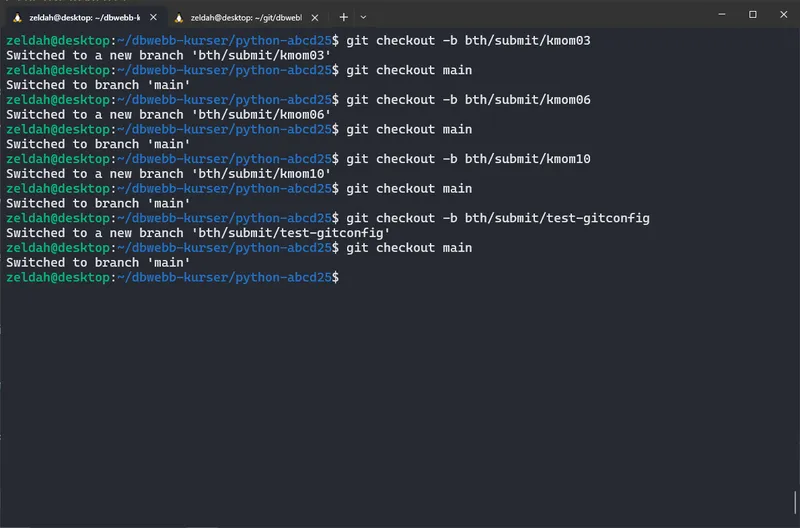Close the ~/git/dbwebb terminal tab
Screen dimensions: 800x528
click(315, 16)
